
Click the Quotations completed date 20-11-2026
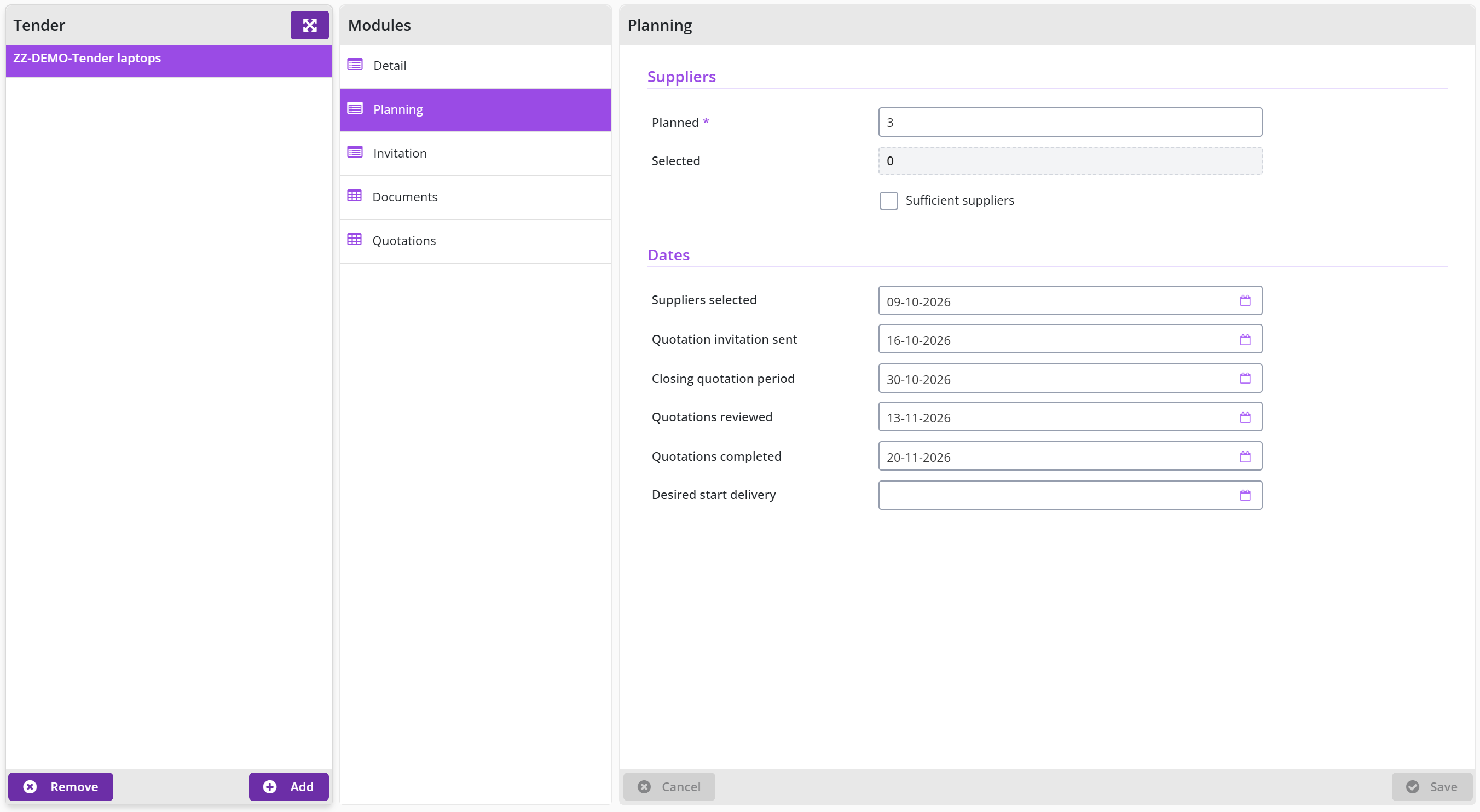coord(918,457)
